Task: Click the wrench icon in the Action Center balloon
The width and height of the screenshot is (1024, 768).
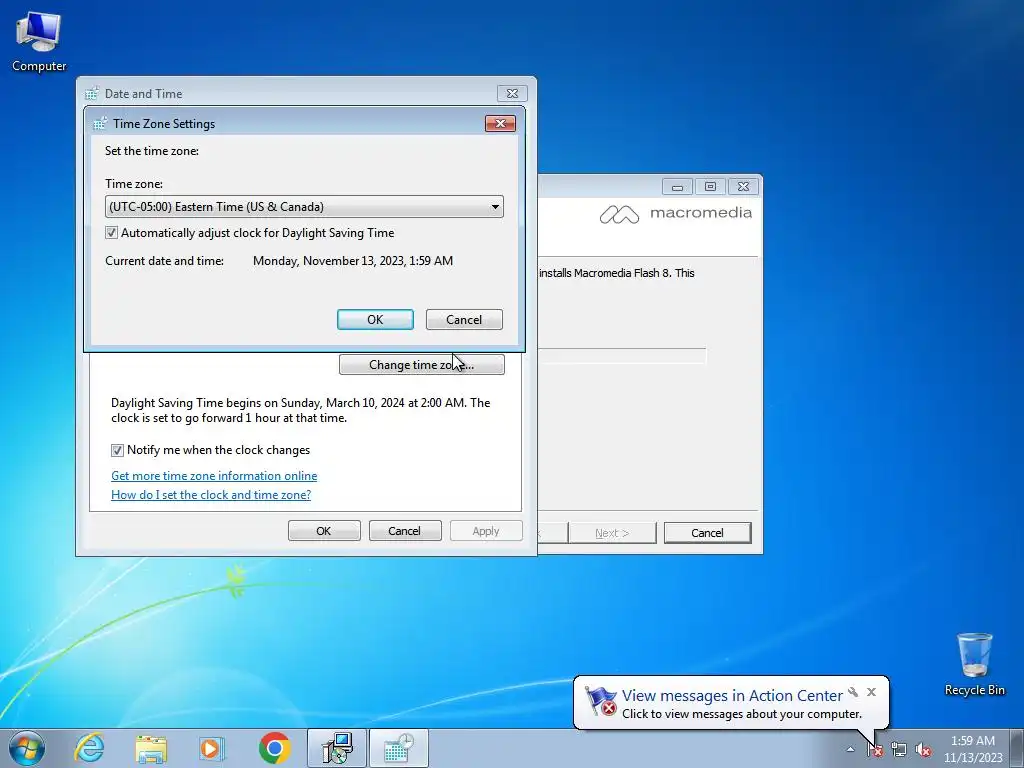Action: [x=853, y=692]
